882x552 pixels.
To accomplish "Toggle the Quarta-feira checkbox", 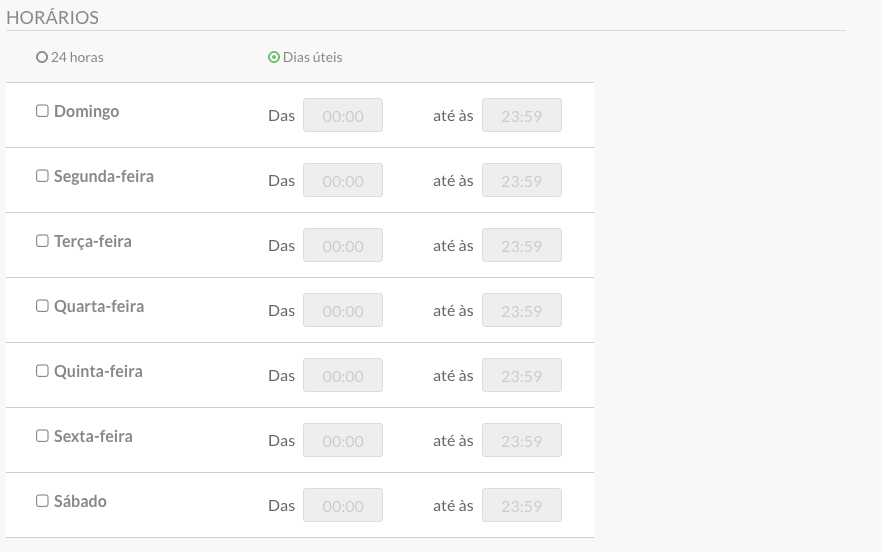I will tap(42, 306).
